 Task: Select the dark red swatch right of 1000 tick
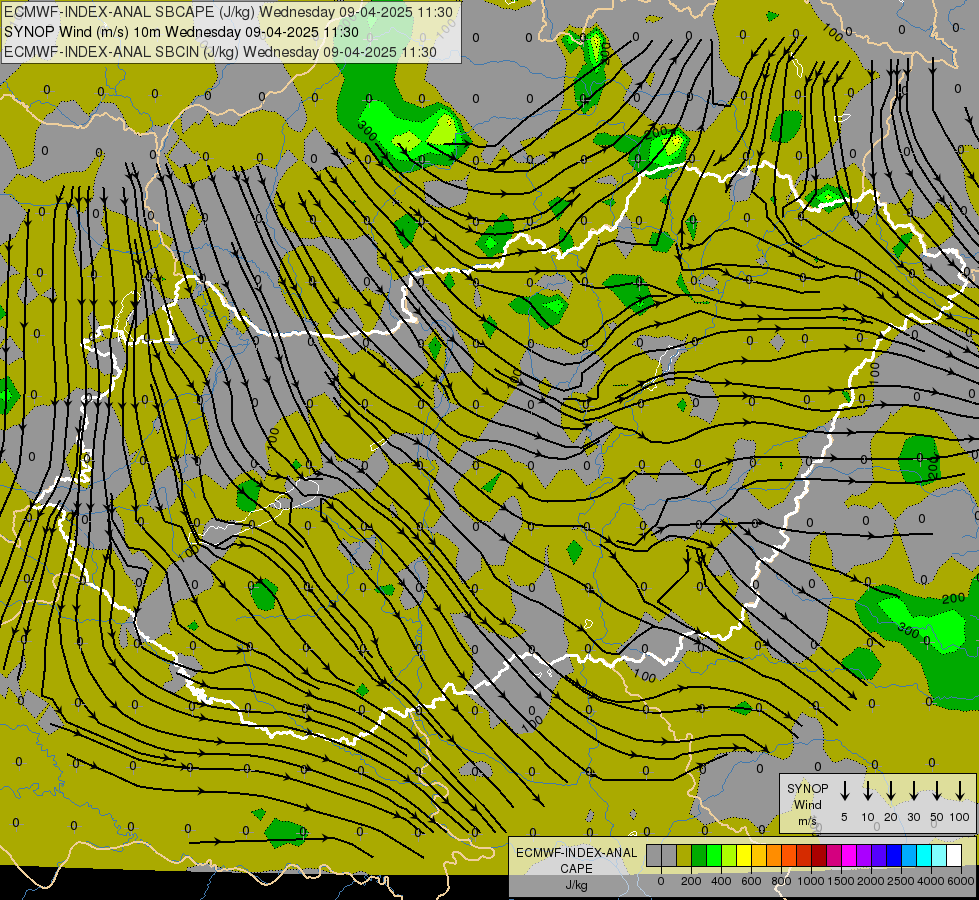pyautogui.click(x=819, y=856)
